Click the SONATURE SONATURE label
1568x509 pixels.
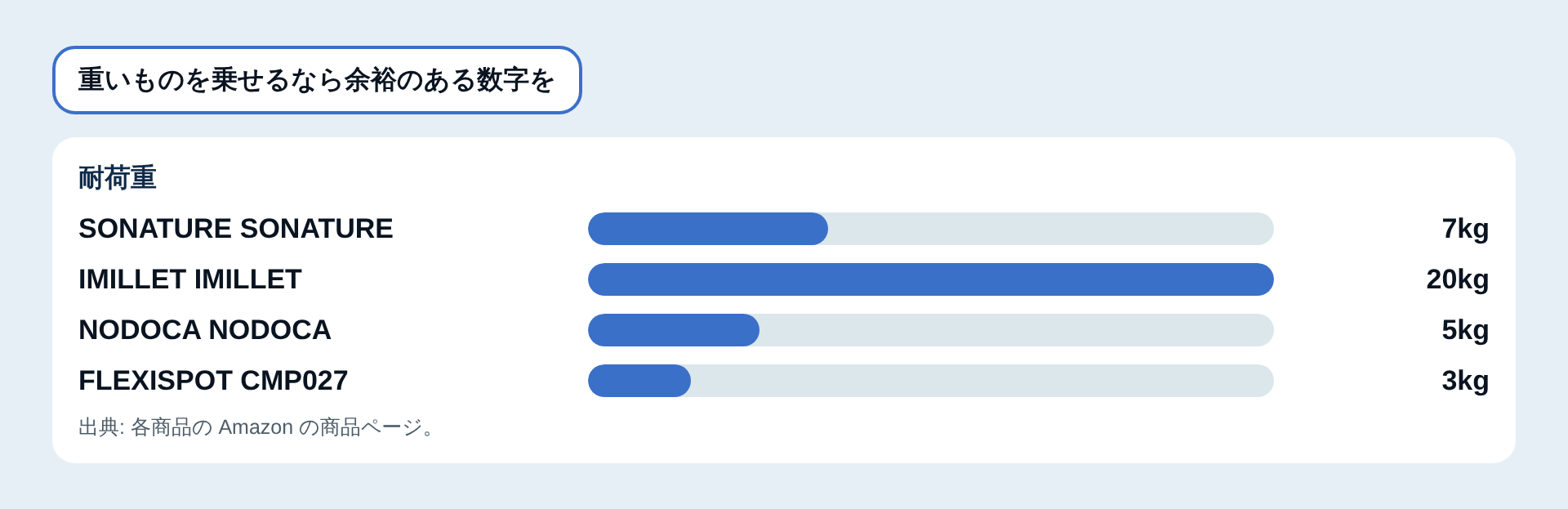(236, 229)
